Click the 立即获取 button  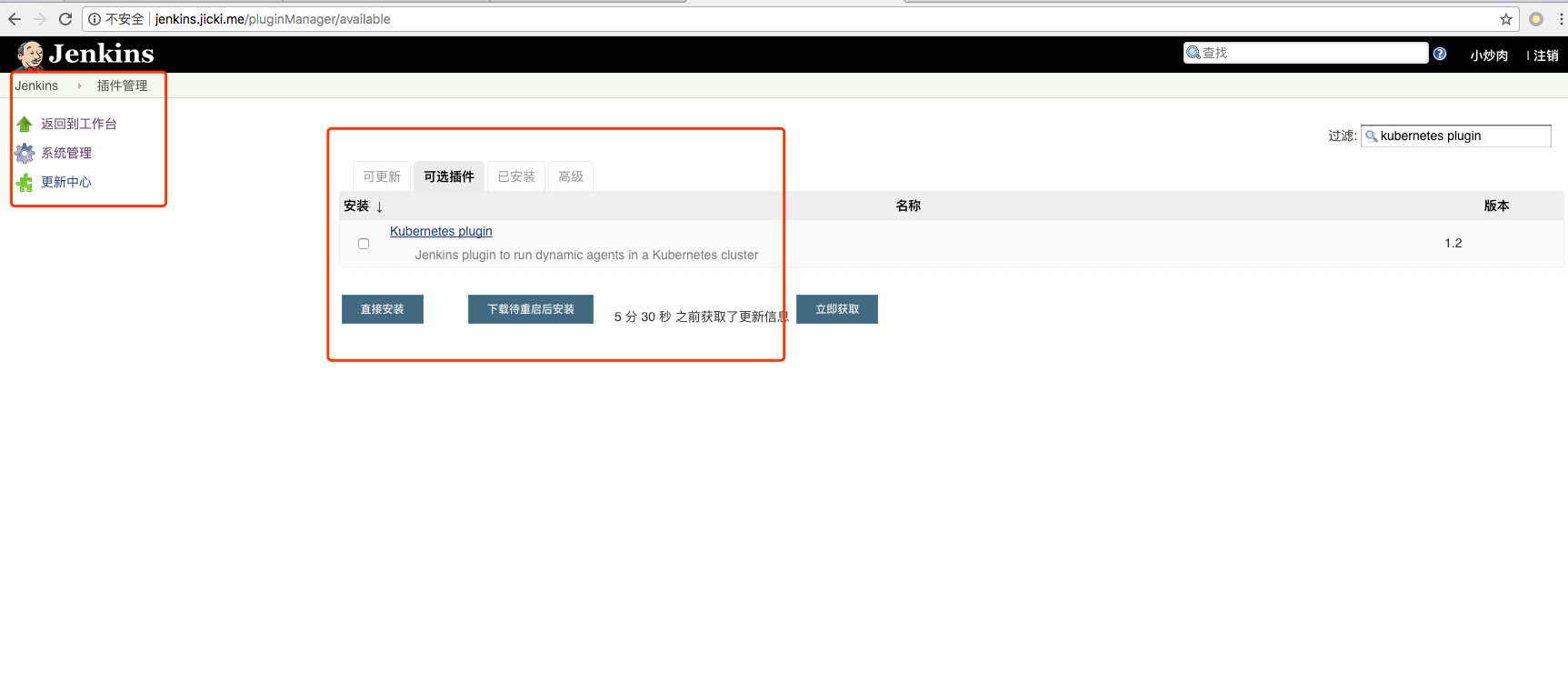coord(837,309)
